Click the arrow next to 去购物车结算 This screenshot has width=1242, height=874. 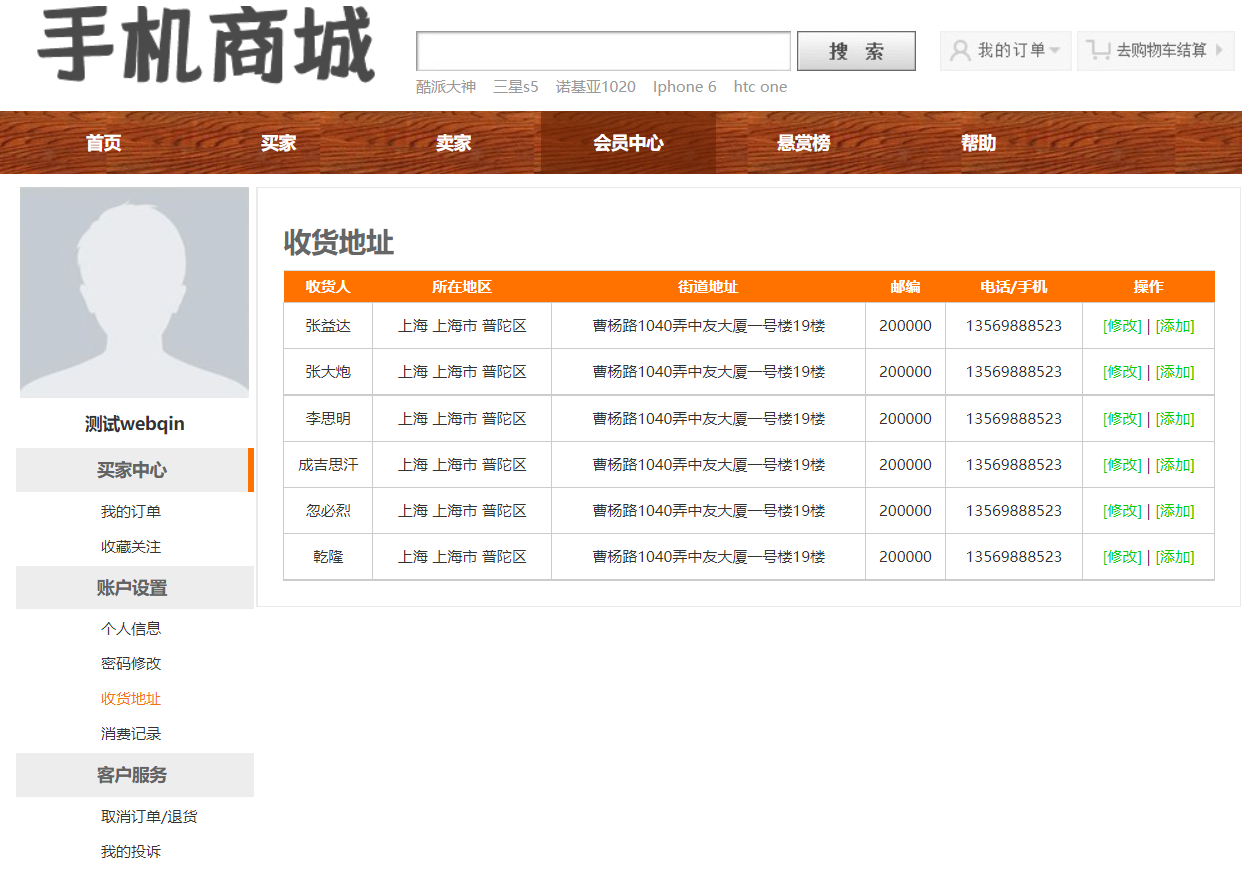[x=1219, y=50]
